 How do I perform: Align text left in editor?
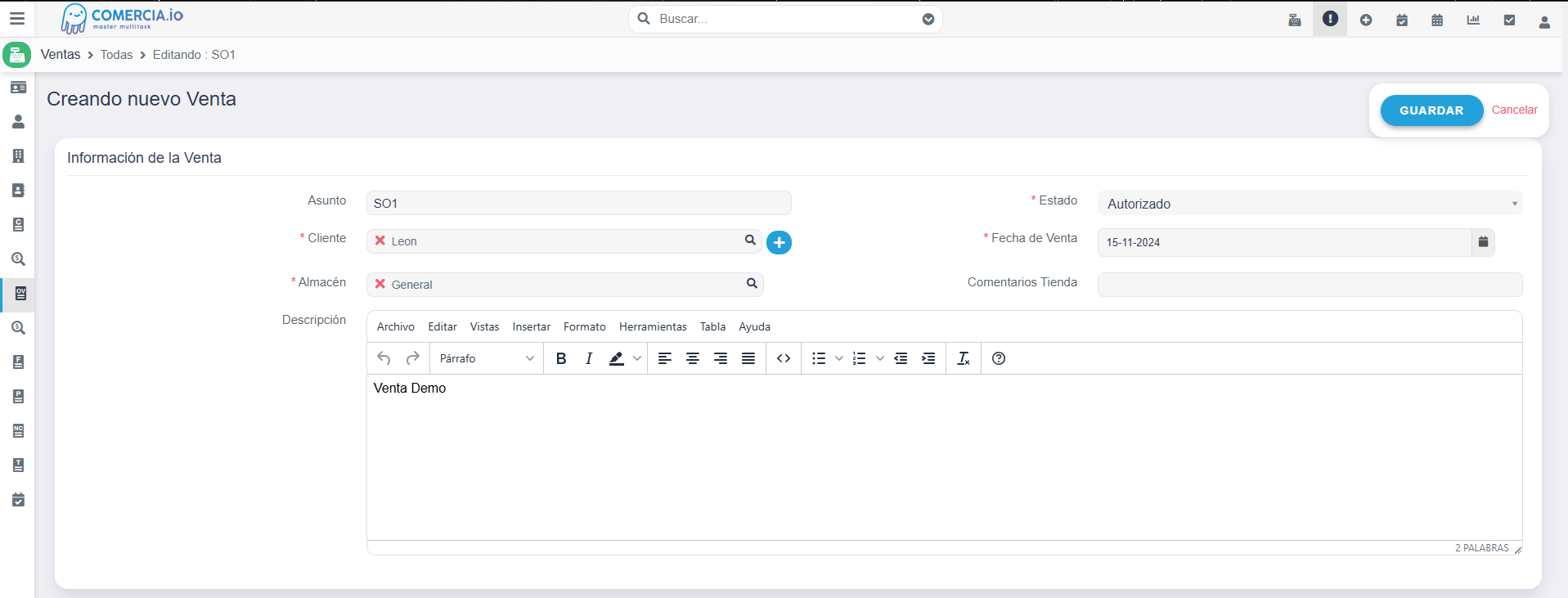click(665, 358)
